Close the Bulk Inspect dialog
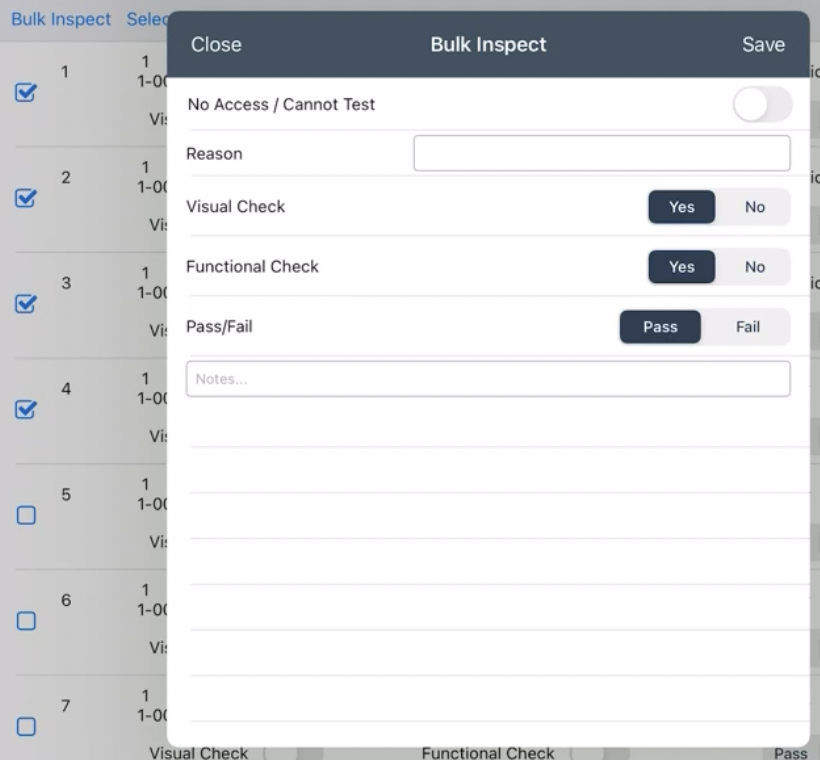820x760 pixels. (x=216, y=44)
